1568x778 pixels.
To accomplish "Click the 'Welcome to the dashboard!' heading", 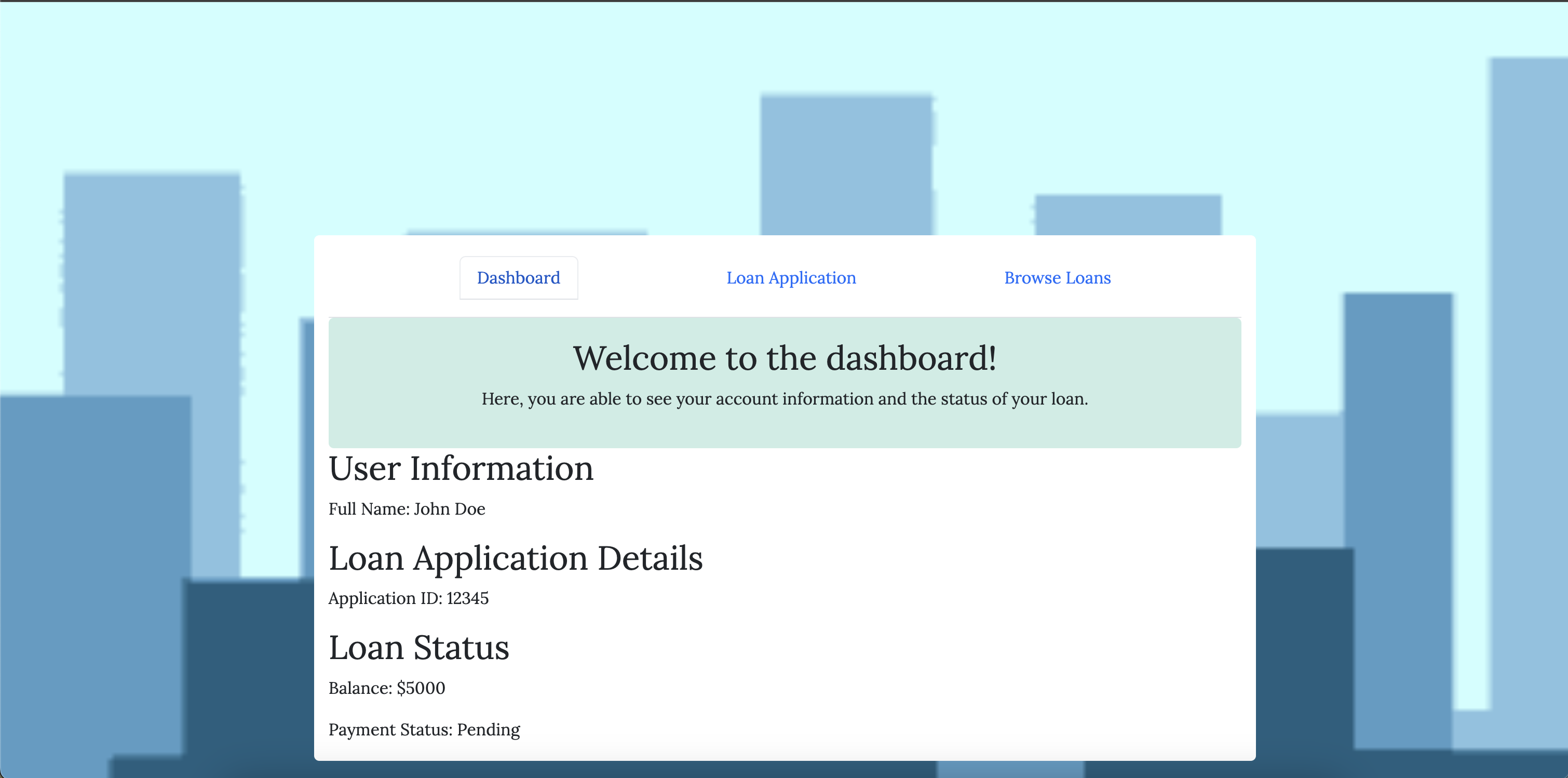I will (784, 358).
